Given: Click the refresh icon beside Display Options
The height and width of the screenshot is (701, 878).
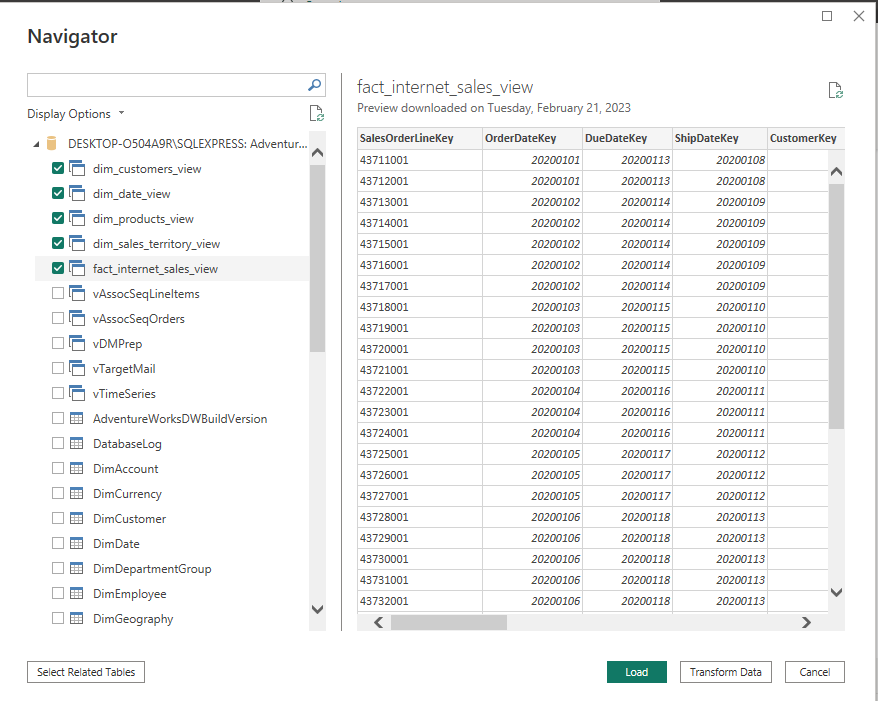Looking at the screenshot, I should (316, 113).
